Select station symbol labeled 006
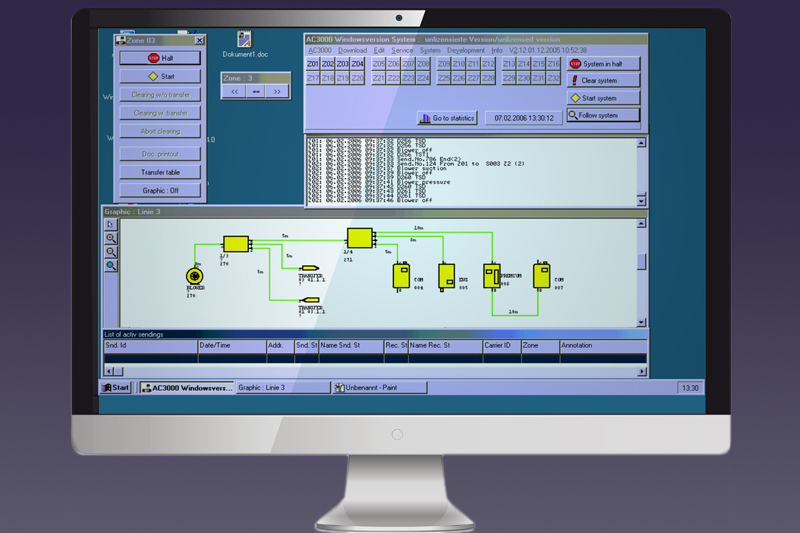Screen dimensions: 800x533 click(492, 276)
